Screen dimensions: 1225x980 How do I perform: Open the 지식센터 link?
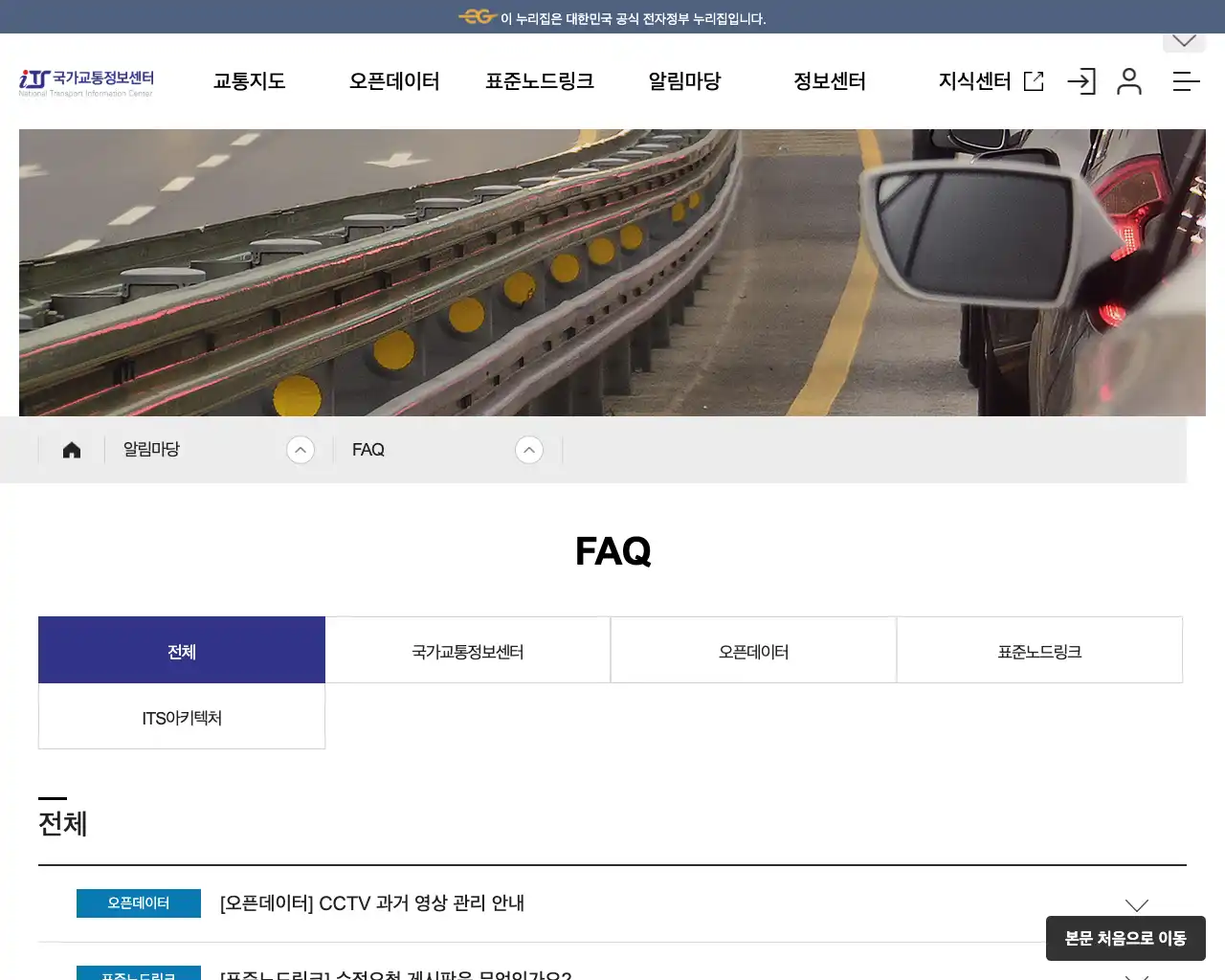pyautogui.click(x=975, y=81)
